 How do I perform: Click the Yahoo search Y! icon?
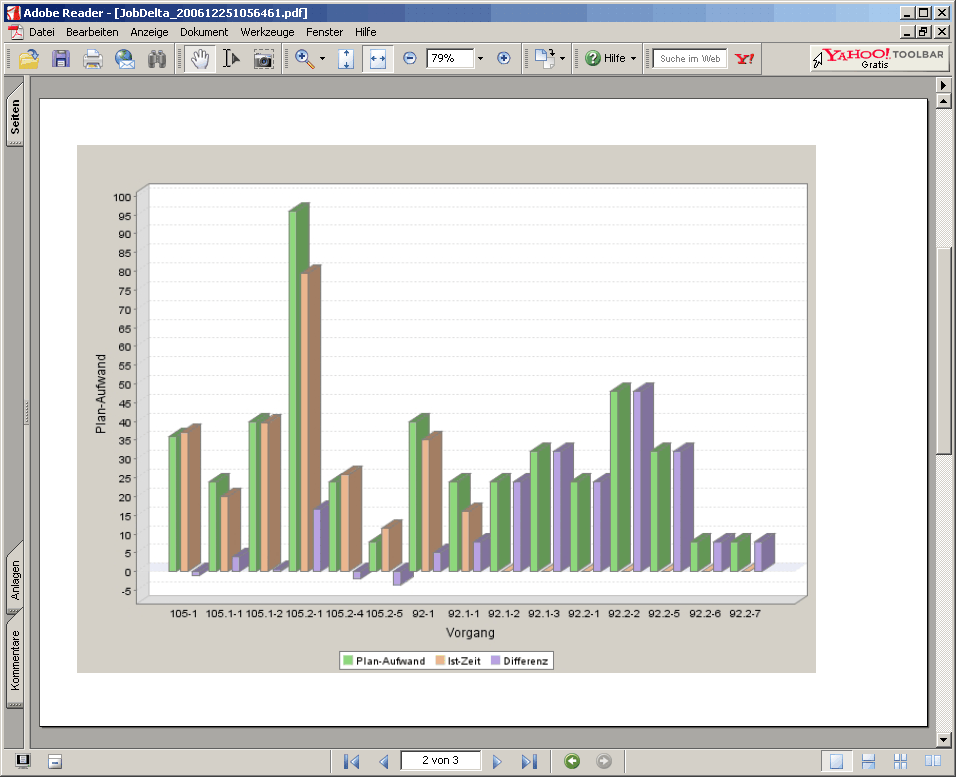744,59
